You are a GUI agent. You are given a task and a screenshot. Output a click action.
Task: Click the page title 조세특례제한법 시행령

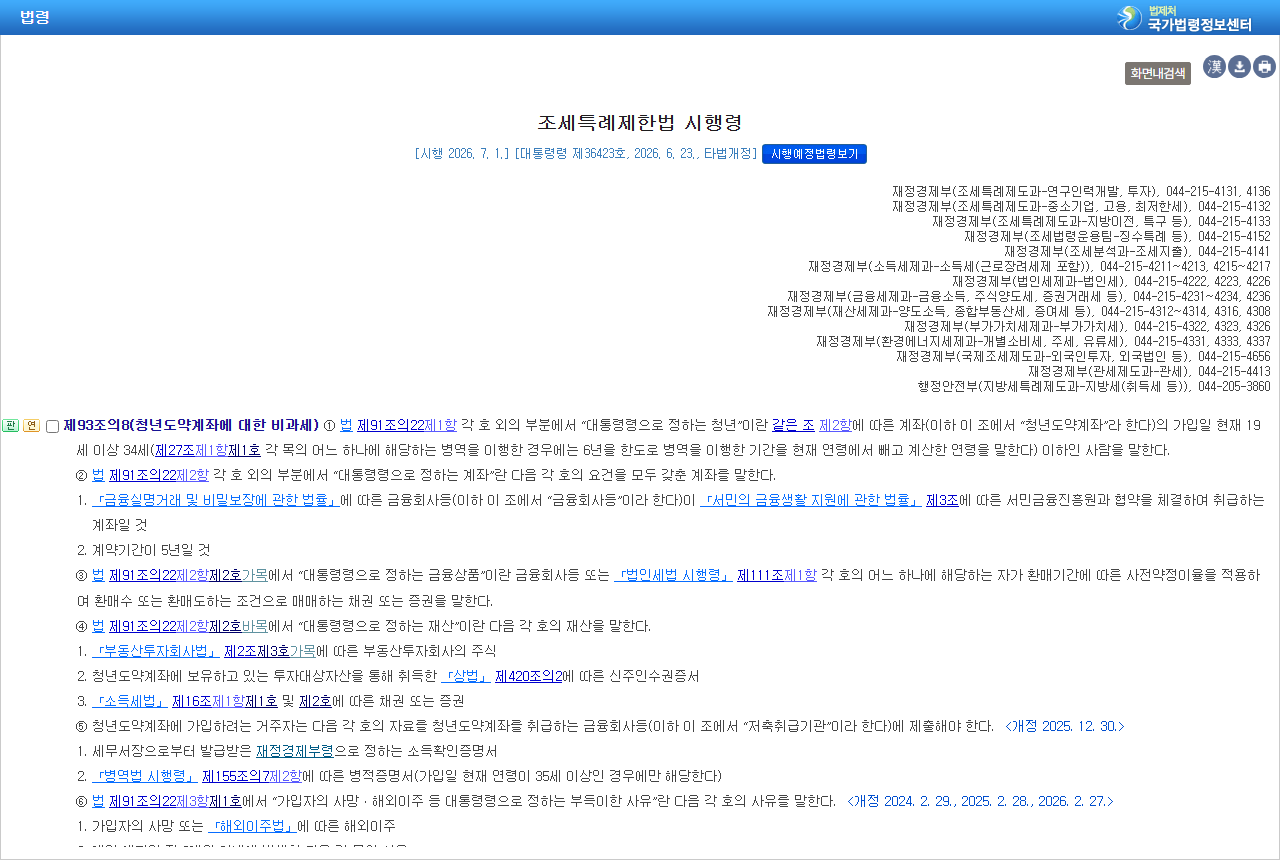640,123
